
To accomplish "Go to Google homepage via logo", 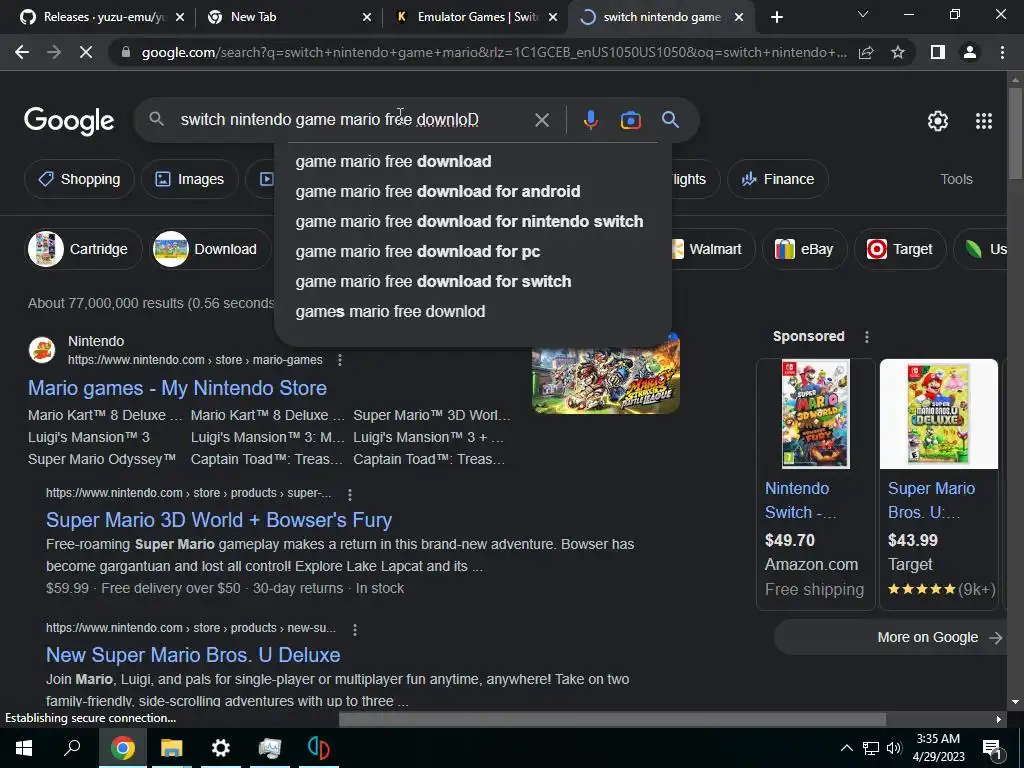I will point(69,121).
